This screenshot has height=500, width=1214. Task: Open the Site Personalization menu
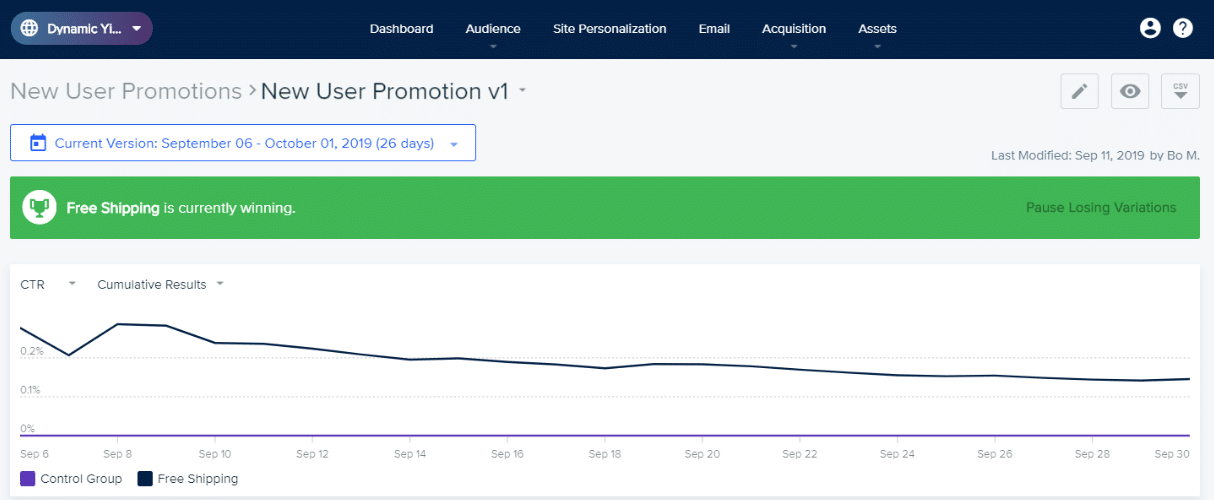click(x=609, y=29)
